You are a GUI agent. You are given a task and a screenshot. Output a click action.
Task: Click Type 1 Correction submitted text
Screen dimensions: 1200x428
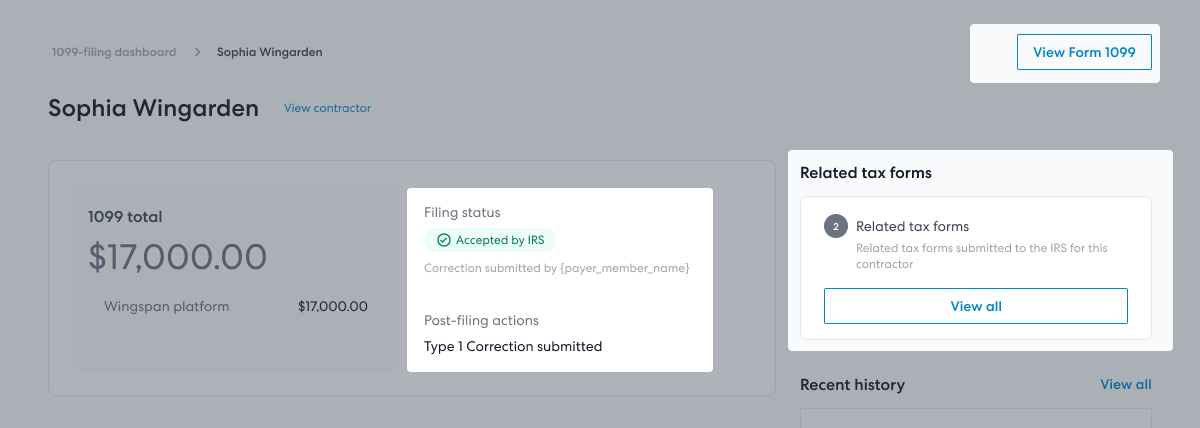tap(513, 347)
